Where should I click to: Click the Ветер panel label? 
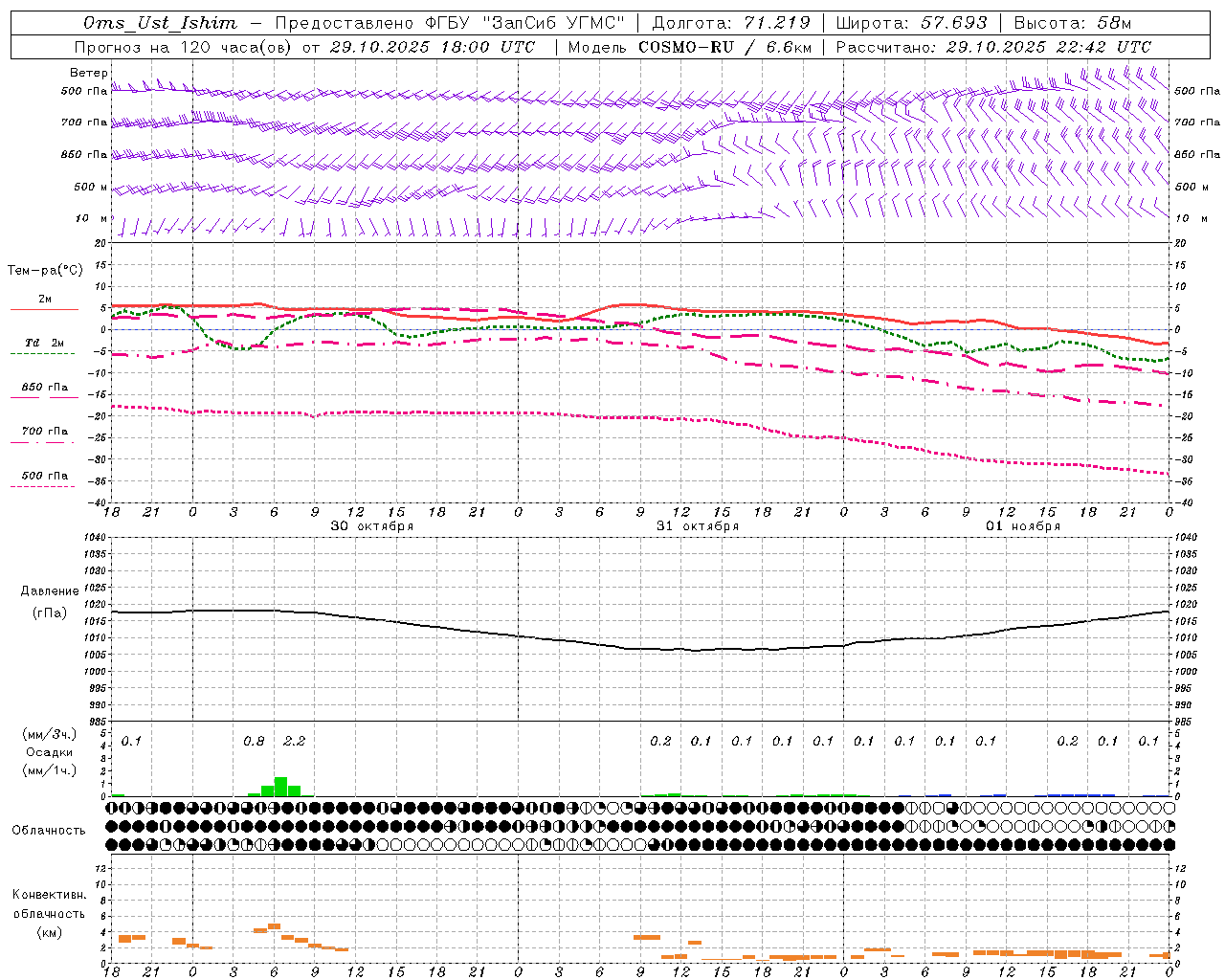coord(88,73)
